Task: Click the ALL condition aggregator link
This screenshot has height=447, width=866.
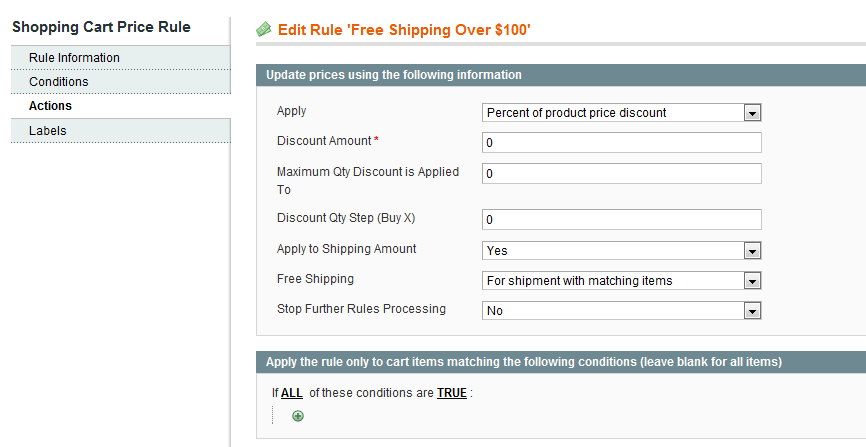Action: (292, 393)
